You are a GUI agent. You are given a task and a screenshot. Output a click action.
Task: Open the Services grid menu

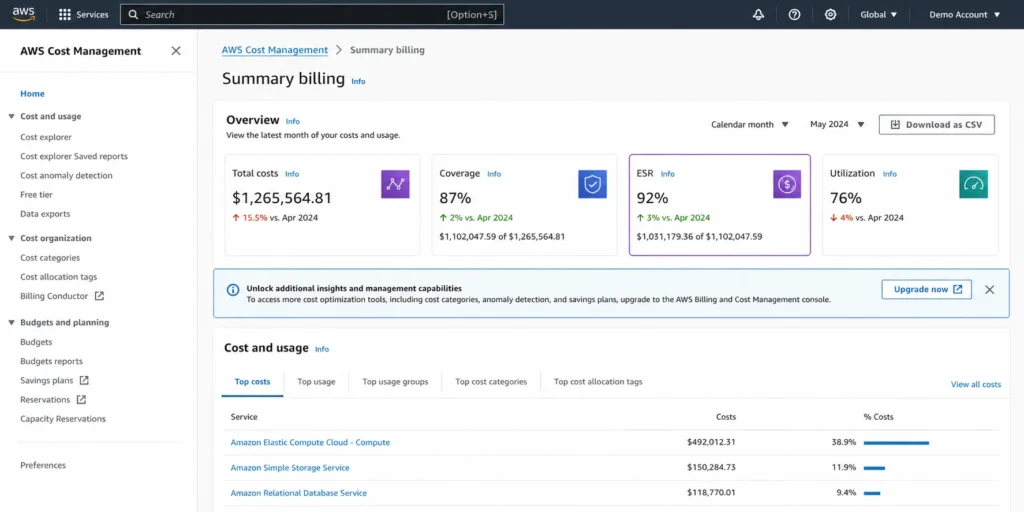pos(84,14)
